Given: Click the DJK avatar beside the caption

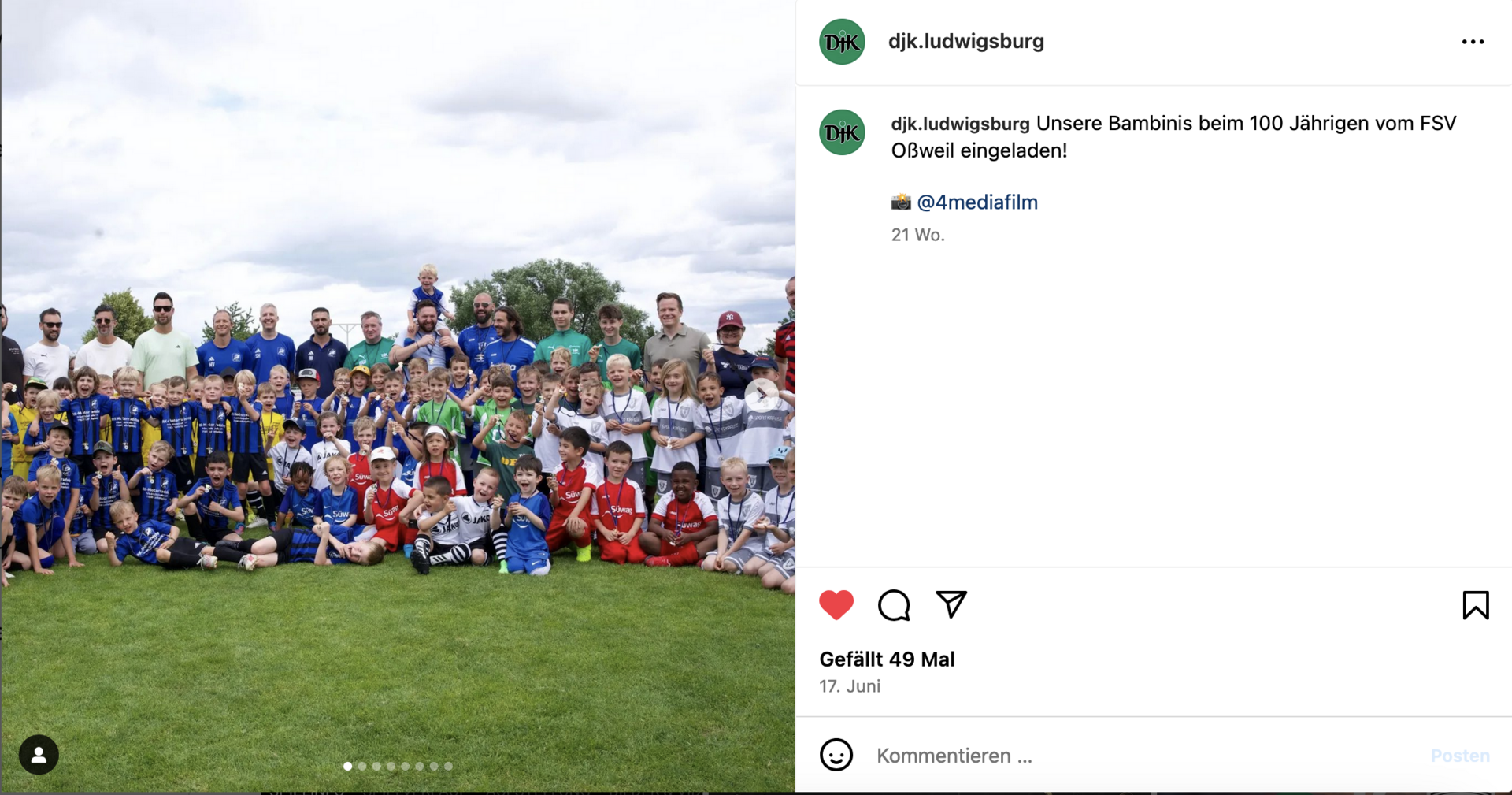Looking at the screenshot, I should coord(842,132).
